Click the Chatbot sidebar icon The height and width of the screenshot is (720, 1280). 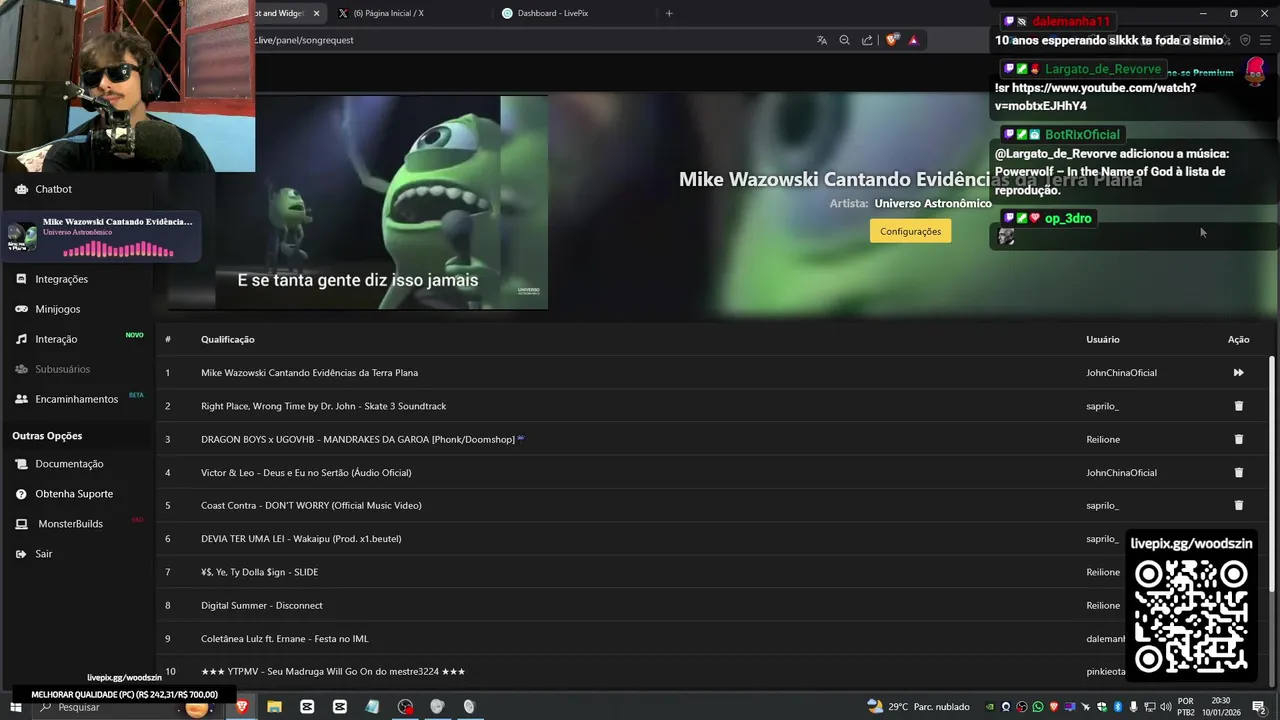click(x=21, y=189)
